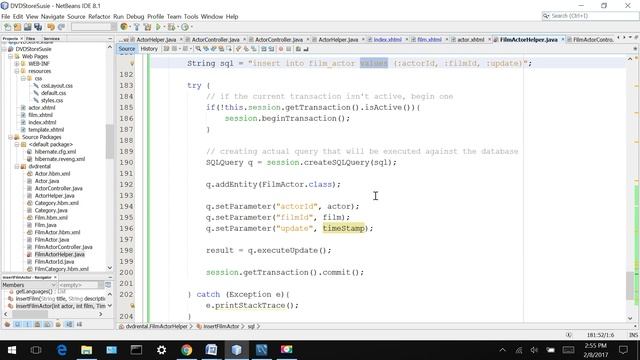Open the Tools menu
Viewport: 640px width, 360px height.
[x=191, y=16]
